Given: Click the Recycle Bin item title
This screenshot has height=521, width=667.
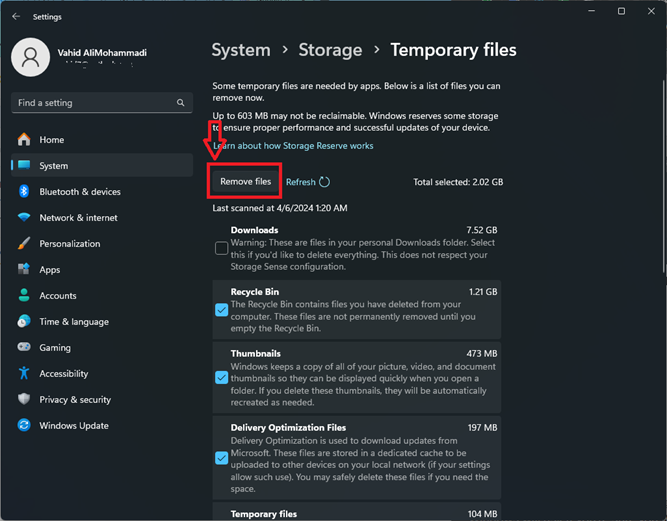Looking at the screenshot, I should pos(255,292).
